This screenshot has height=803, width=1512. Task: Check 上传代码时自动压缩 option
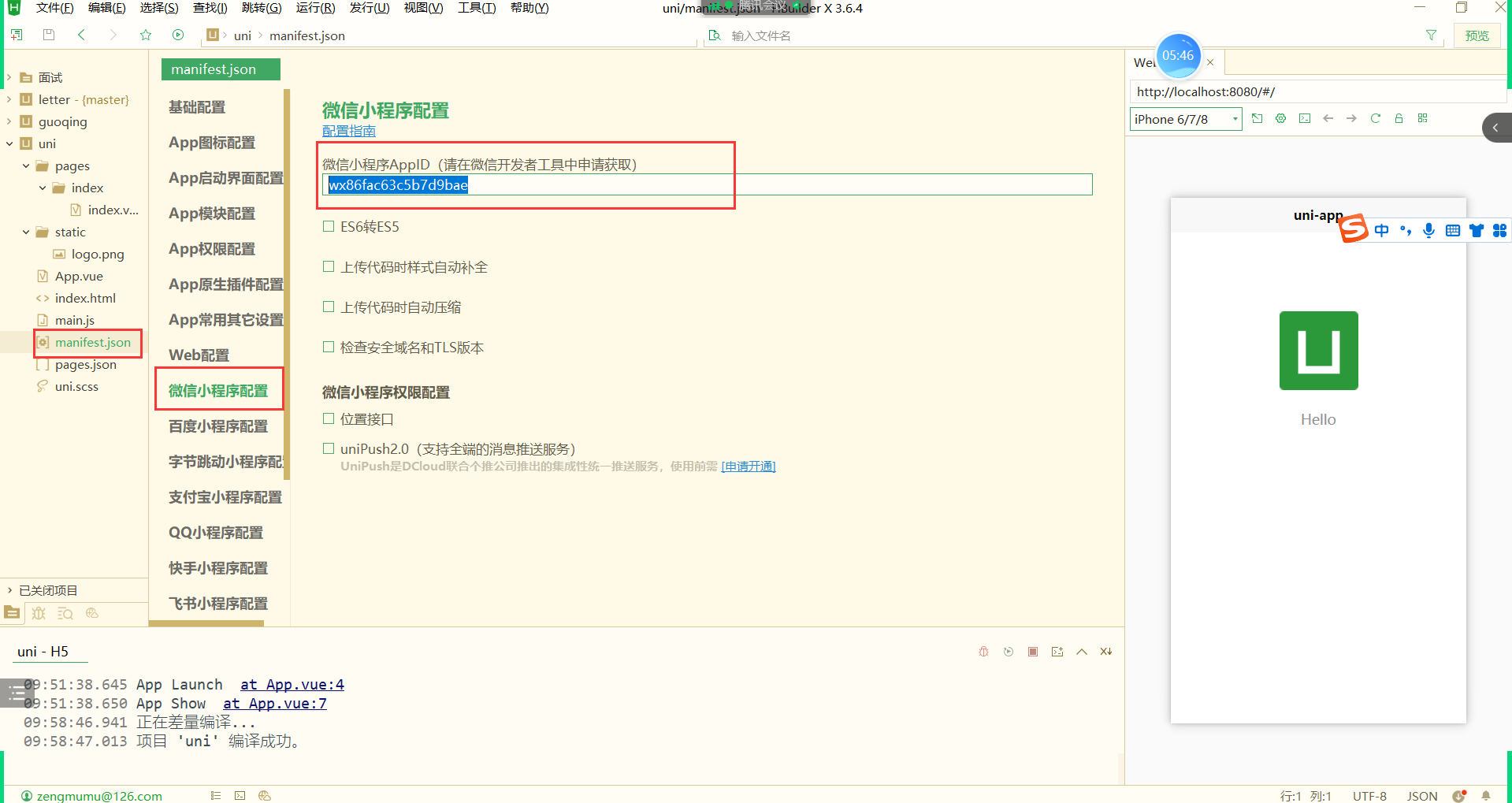click(x=329, y=307)
